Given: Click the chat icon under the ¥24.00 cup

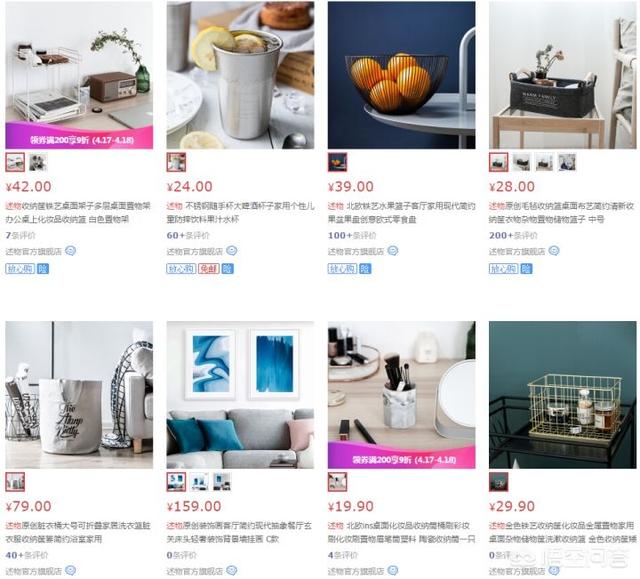Looking at the screenshot, I should [x=231, y=251].
